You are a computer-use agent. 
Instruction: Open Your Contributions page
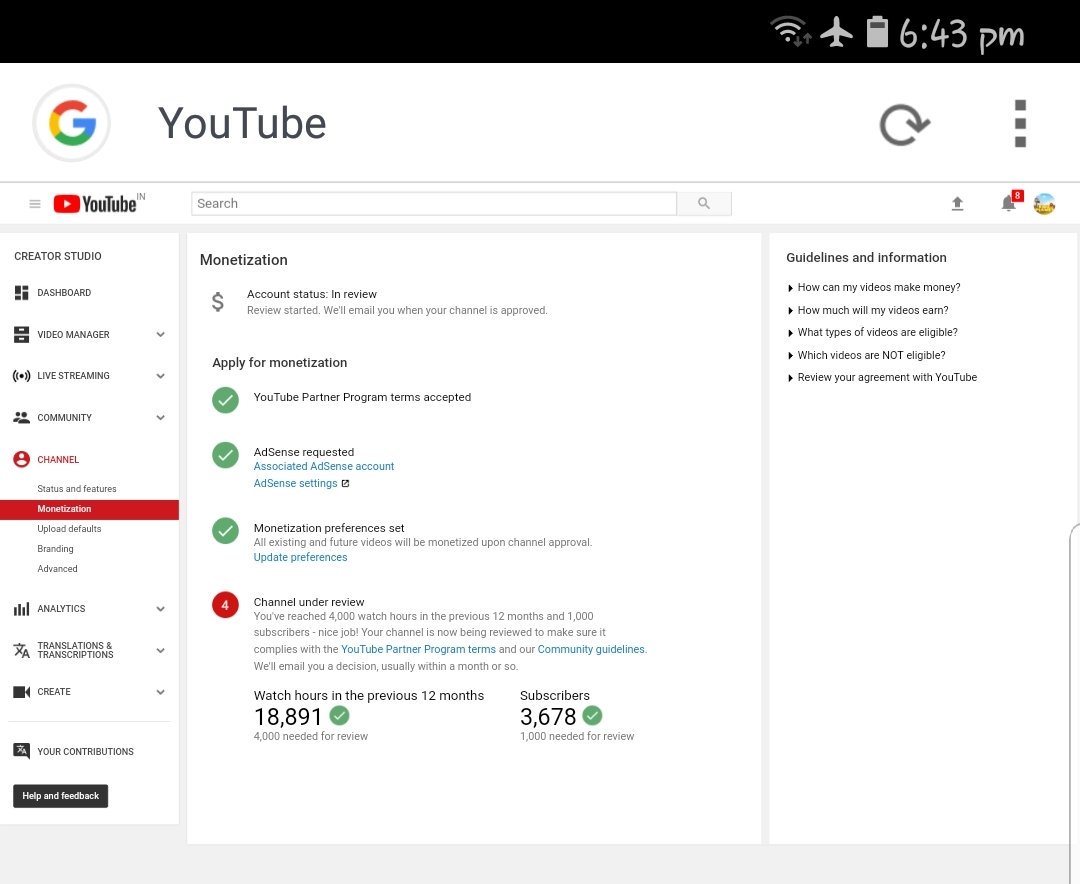(x=85, y=752)
